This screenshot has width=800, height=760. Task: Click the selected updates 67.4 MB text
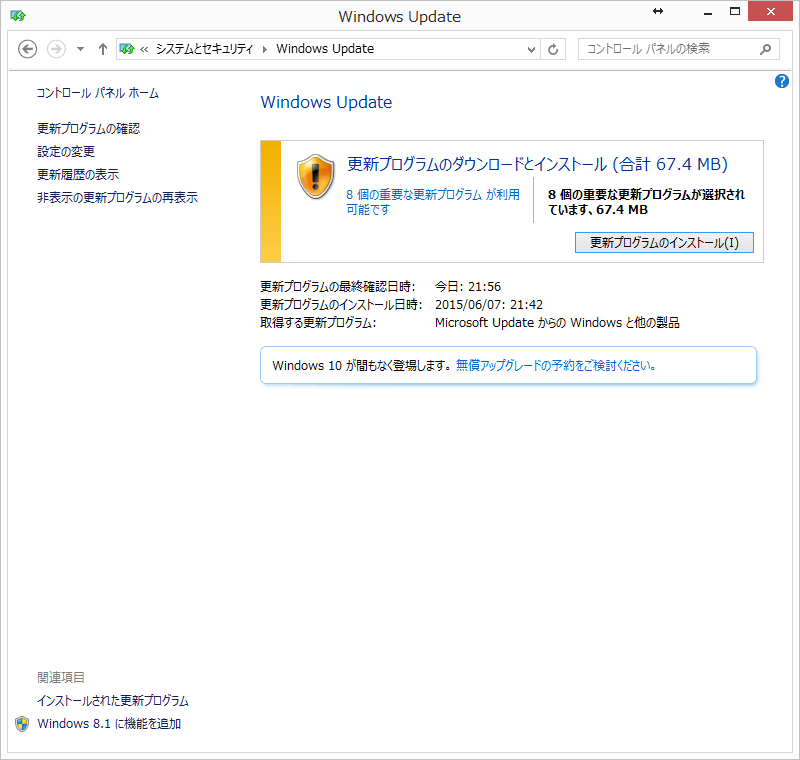(x=646, y=202)
